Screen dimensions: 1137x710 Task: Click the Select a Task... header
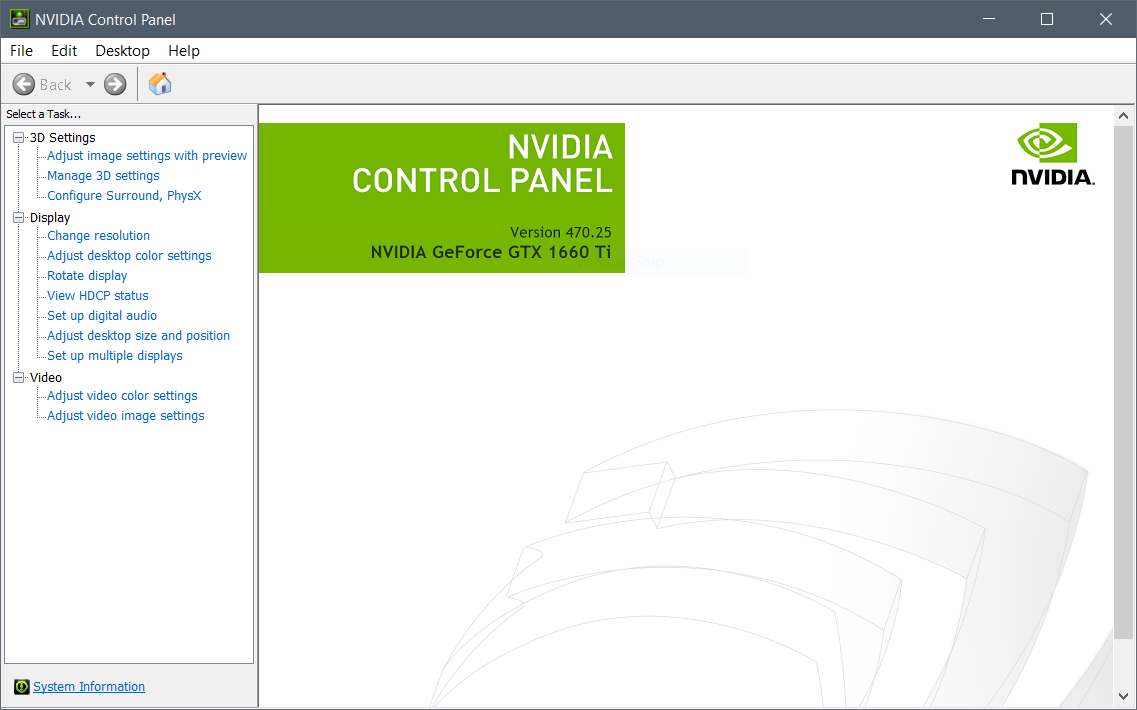[x=44, y=114]
